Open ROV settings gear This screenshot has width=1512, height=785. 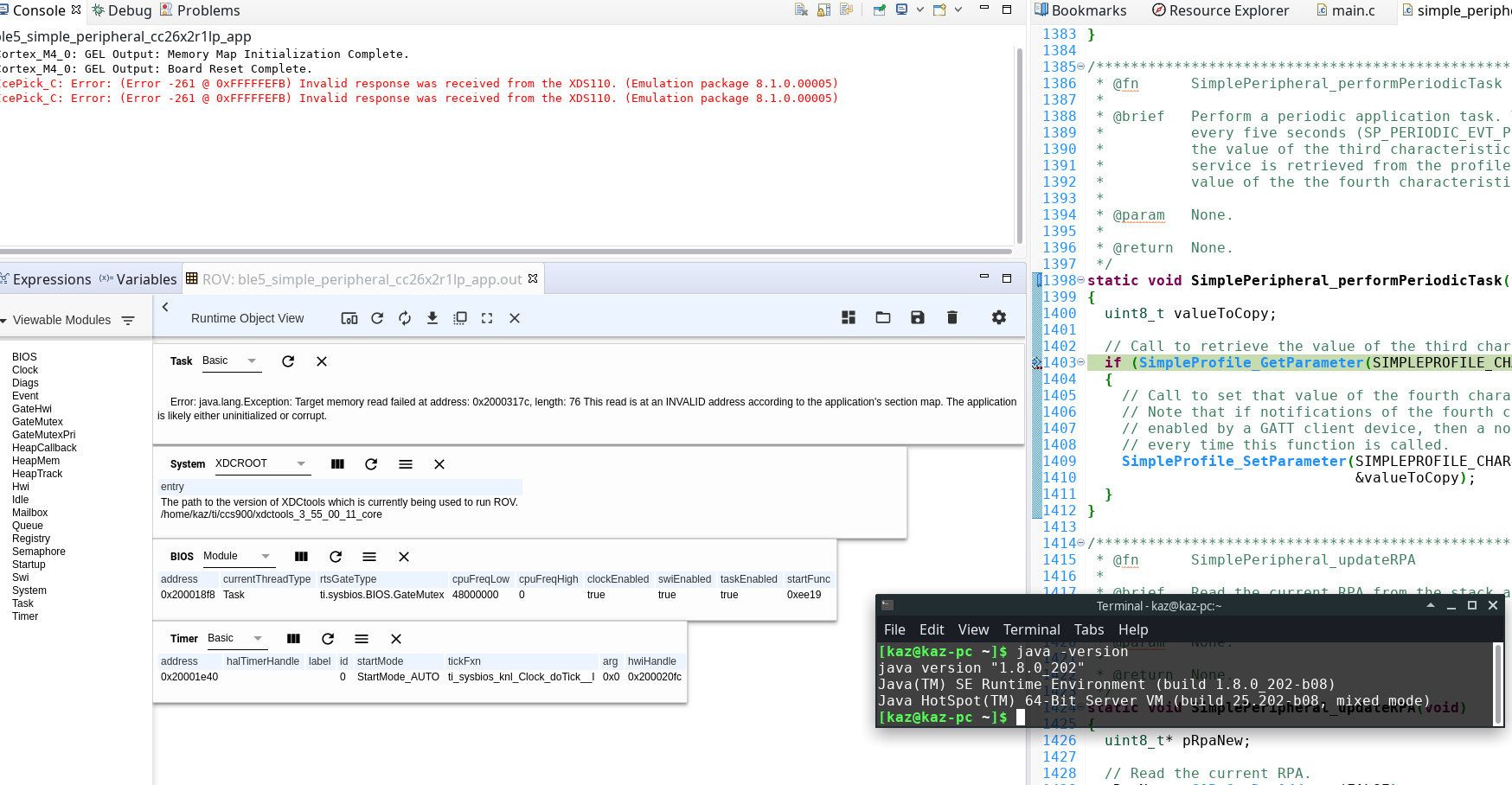(x=999, y=317)
